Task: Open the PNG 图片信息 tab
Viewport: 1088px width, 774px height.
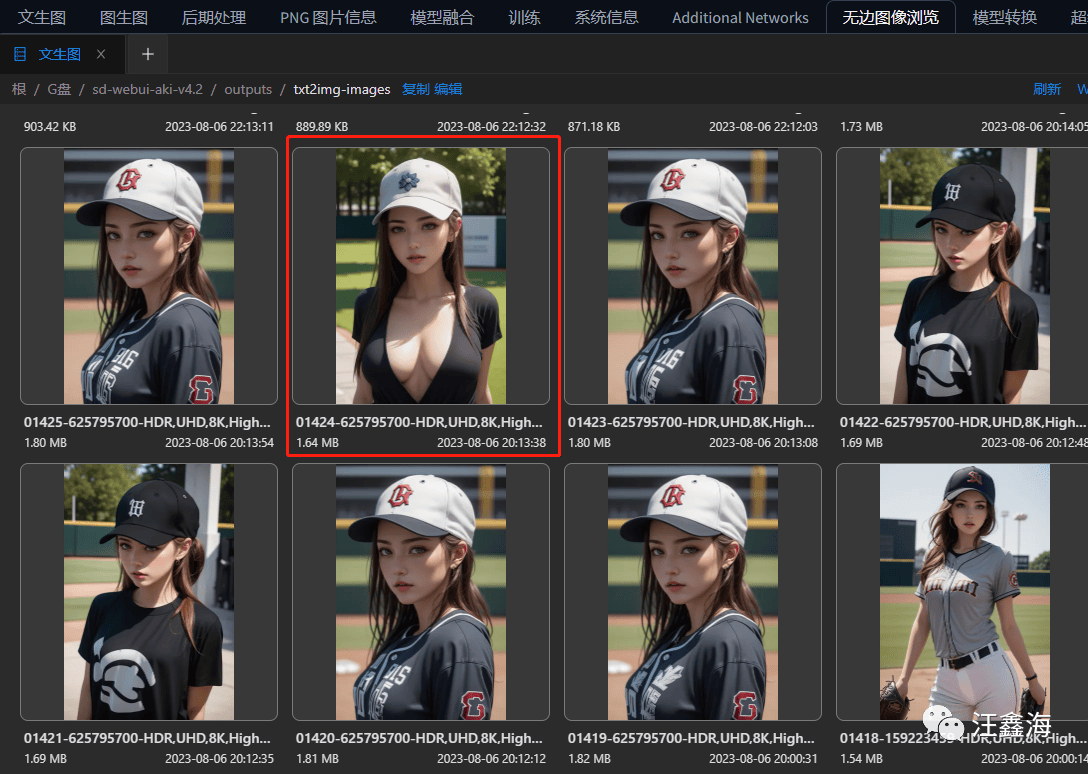Action: 328,17
